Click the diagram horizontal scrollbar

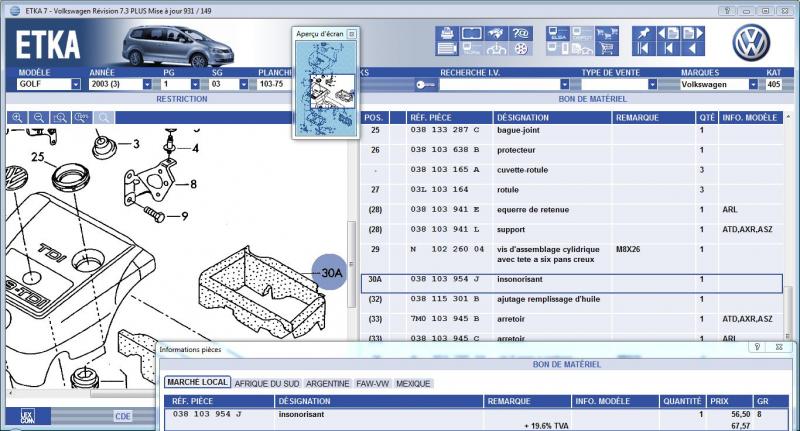point(123,393)
